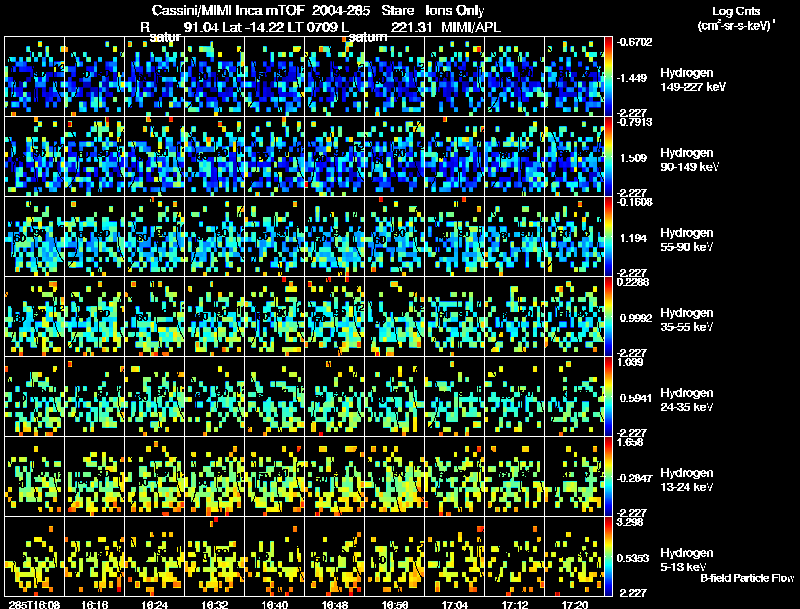Select the '-0.2847' color scale value

click(634, 478)
